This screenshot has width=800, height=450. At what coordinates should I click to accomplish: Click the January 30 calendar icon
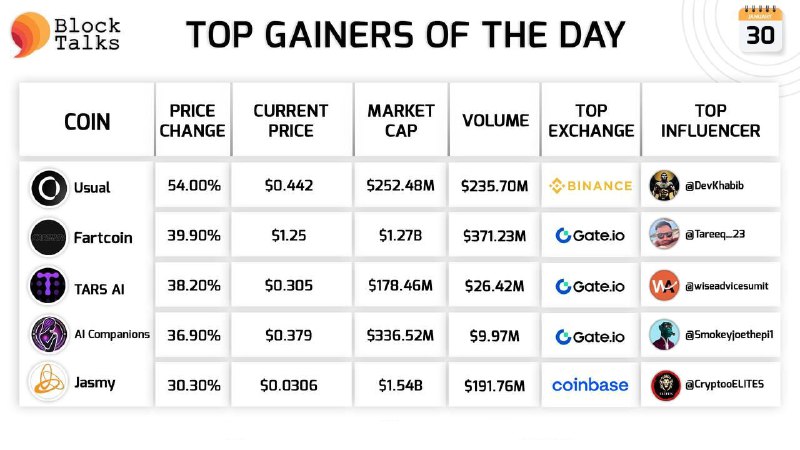[x=760, y=29]
